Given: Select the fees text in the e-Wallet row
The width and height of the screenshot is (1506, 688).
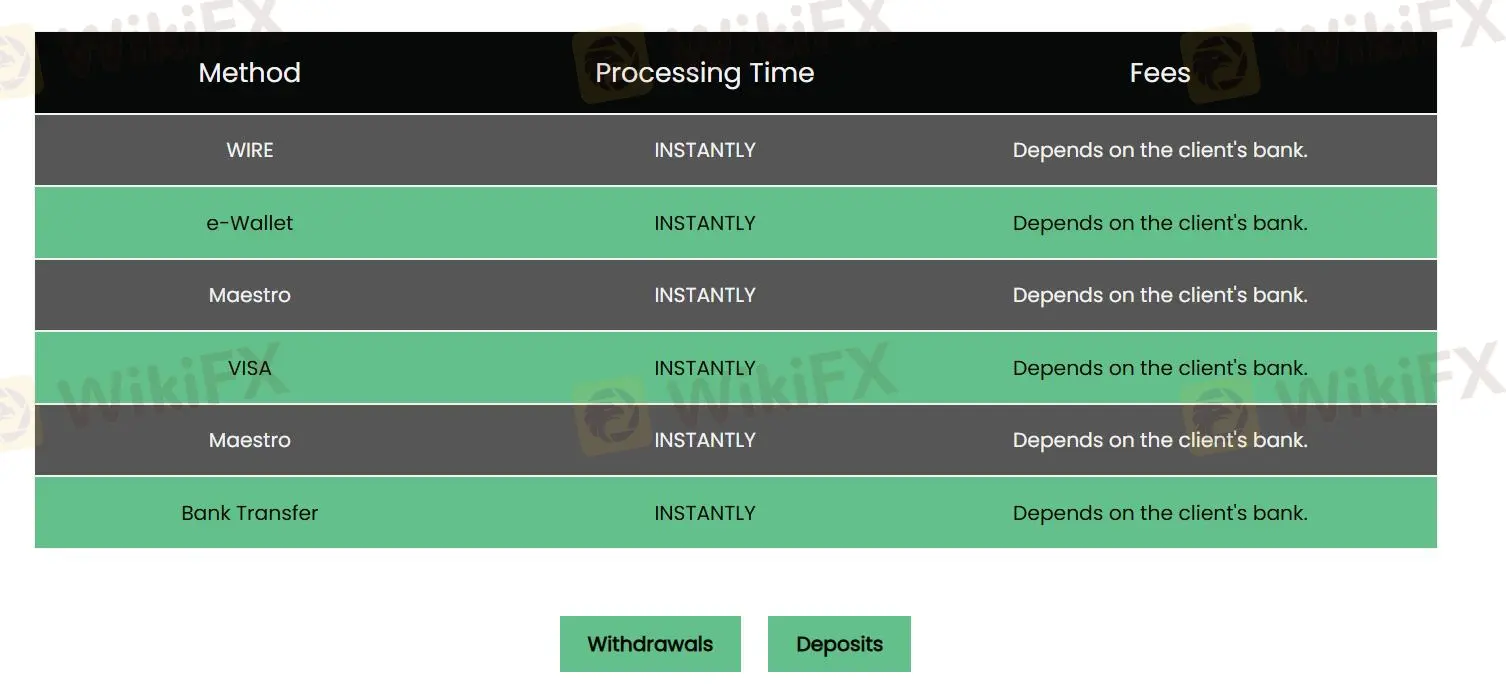Looking at the screenshot, I should (x=1159, y=223).
